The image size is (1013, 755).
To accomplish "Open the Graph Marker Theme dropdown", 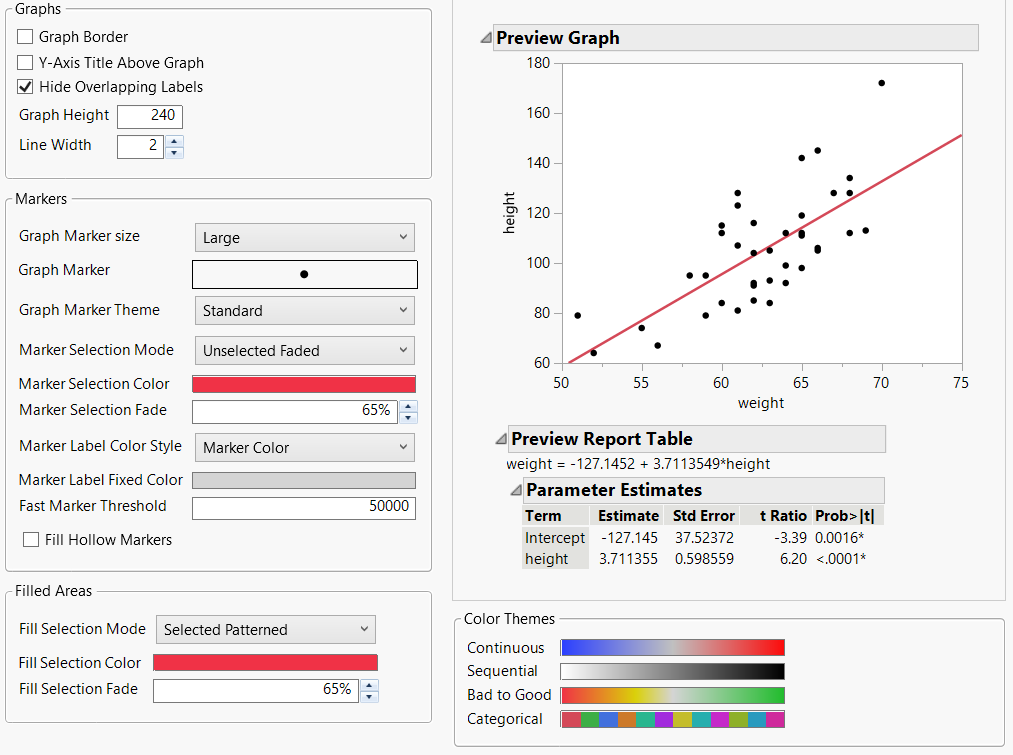I will point(305,310).
